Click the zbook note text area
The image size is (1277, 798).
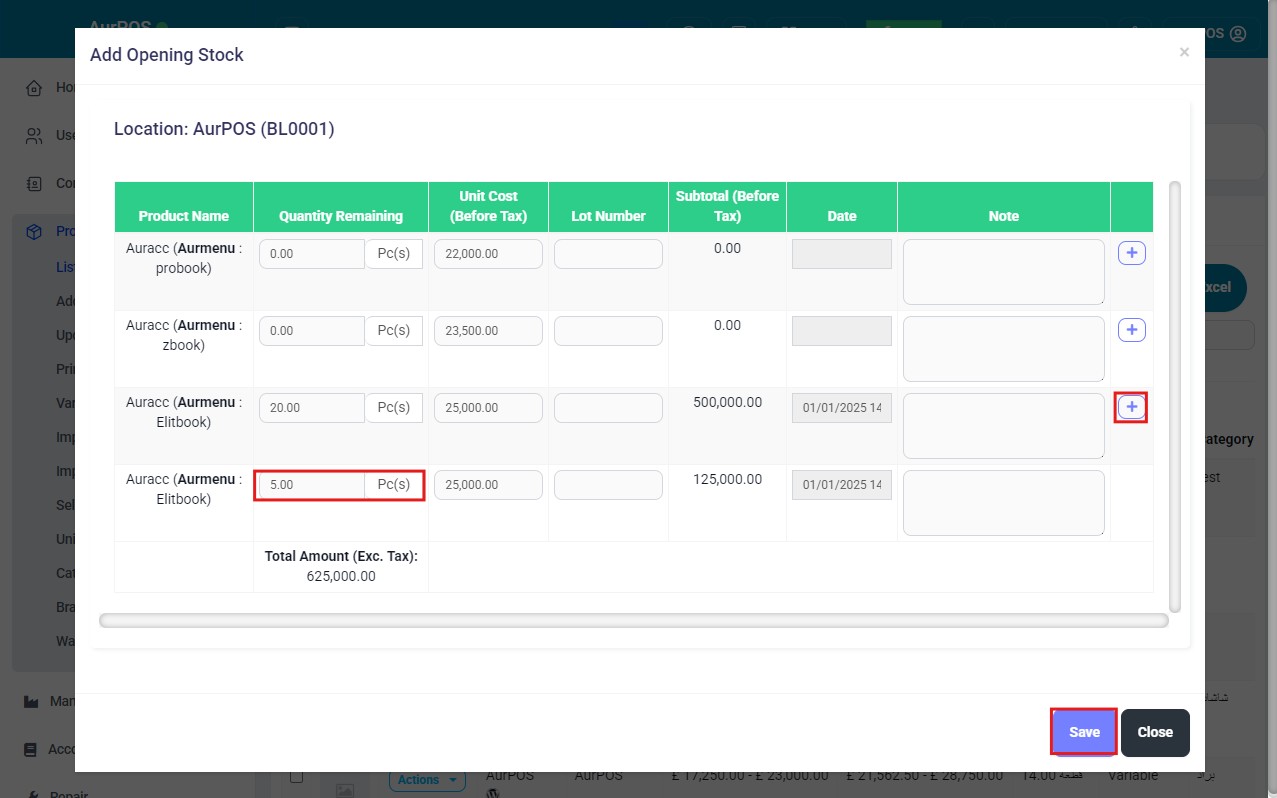click(x=1004, y=349)
